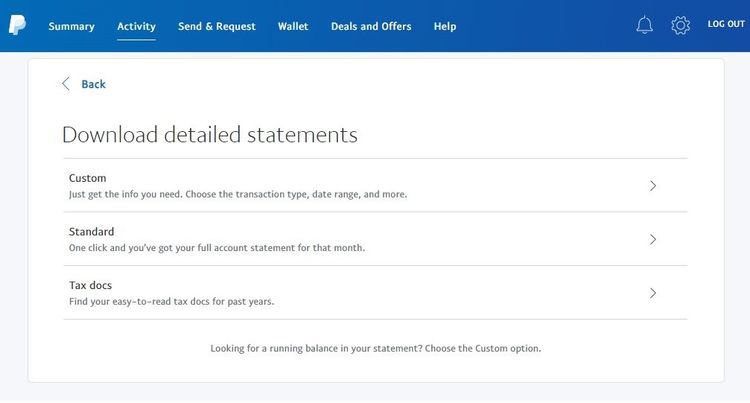Viewport: 750px width, 403px height.
Task: Click the PayPal logo icon
Action: coord(17,25)
